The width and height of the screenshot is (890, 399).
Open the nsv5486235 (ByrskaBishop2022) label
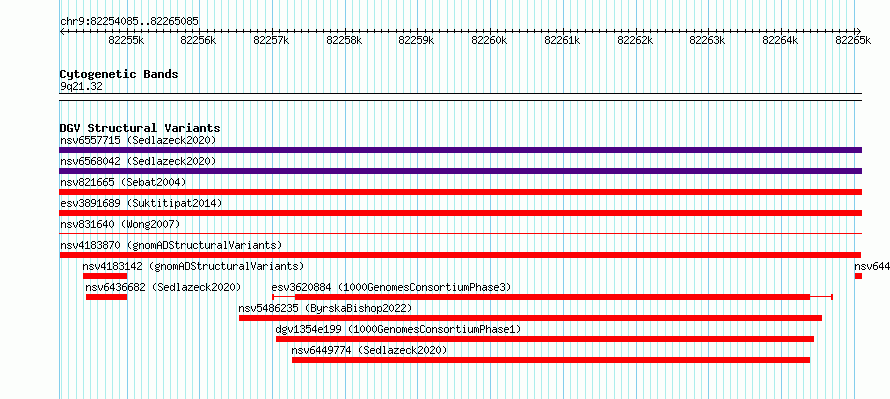click(325, 308)
